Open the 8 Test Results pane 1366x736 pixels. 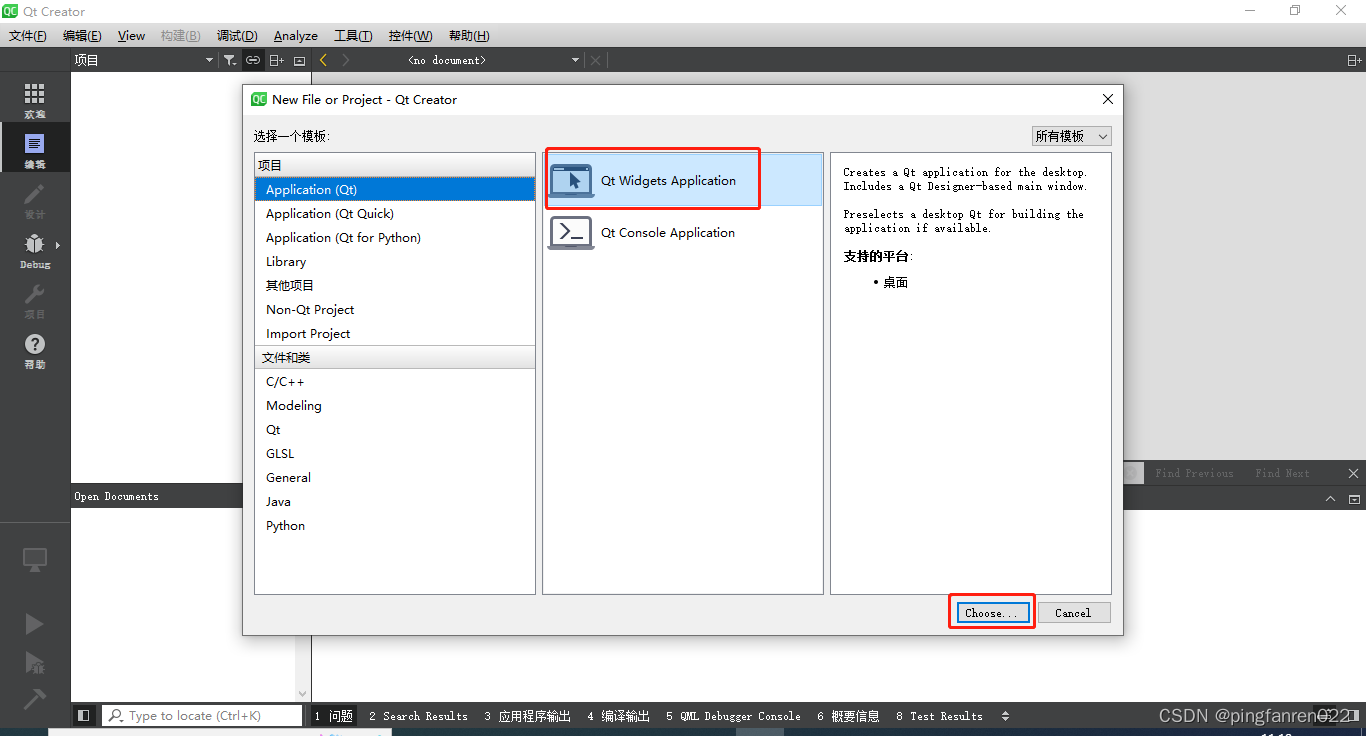click(939, 716)
